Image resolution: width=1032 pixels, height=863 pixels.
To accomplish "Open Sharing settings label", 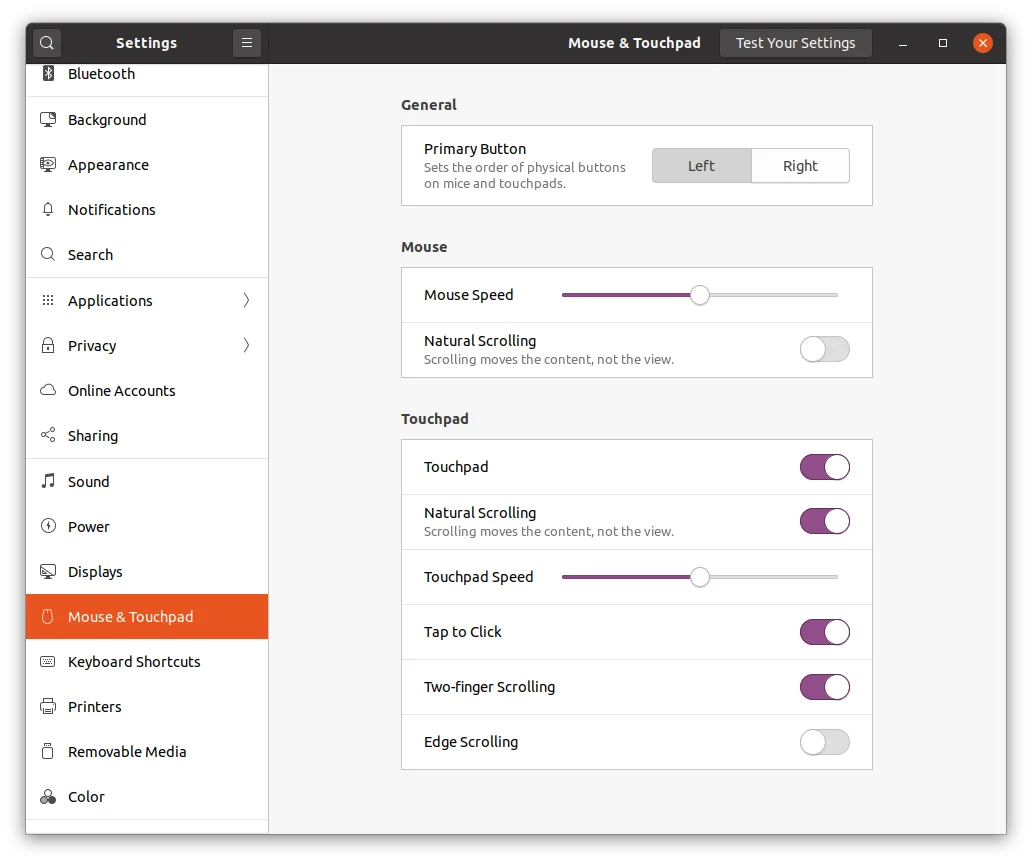I will pos(93,436).
